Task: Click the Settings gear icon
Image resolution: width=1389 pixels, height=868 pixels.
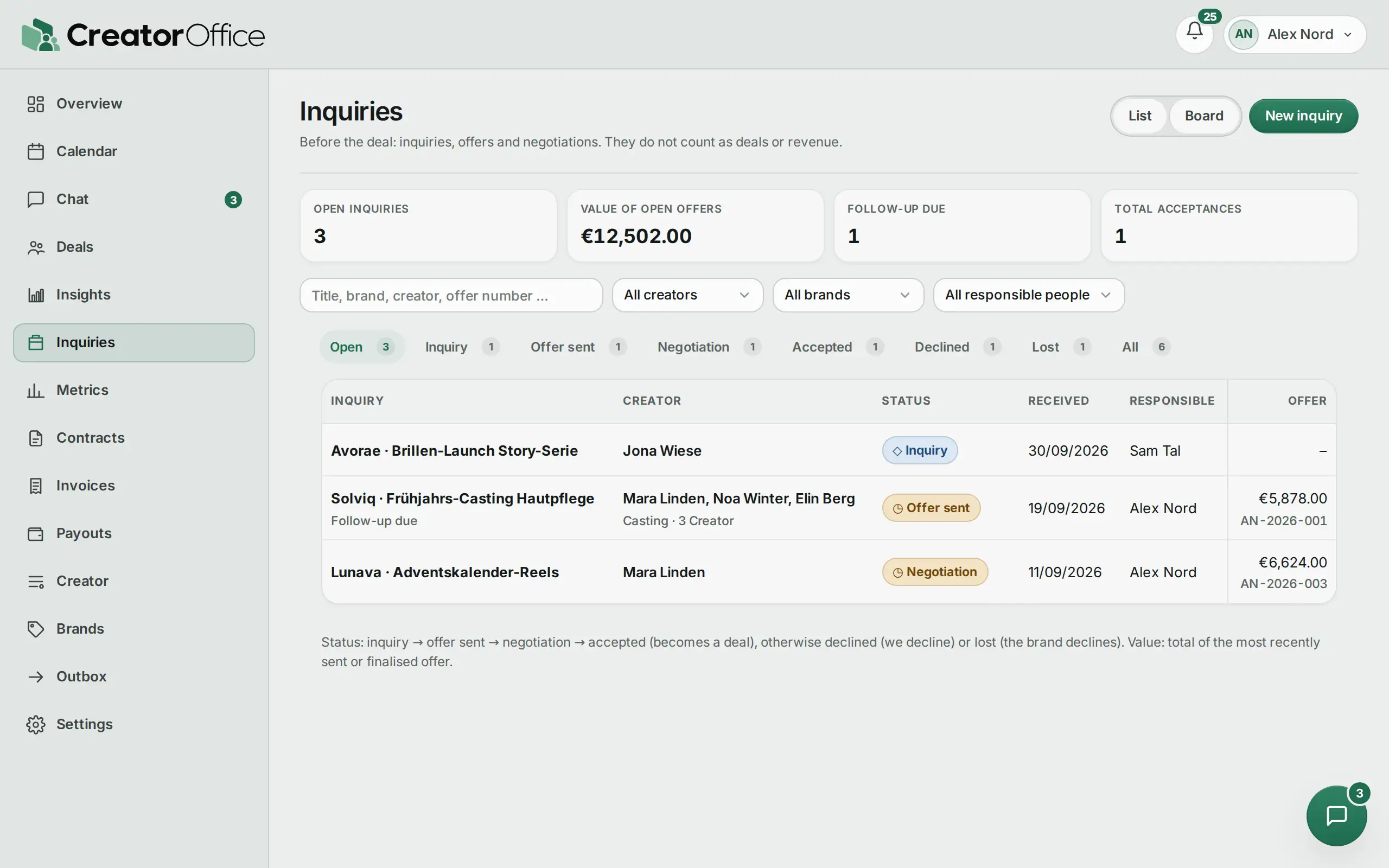Action: click(x=36, y=724)
